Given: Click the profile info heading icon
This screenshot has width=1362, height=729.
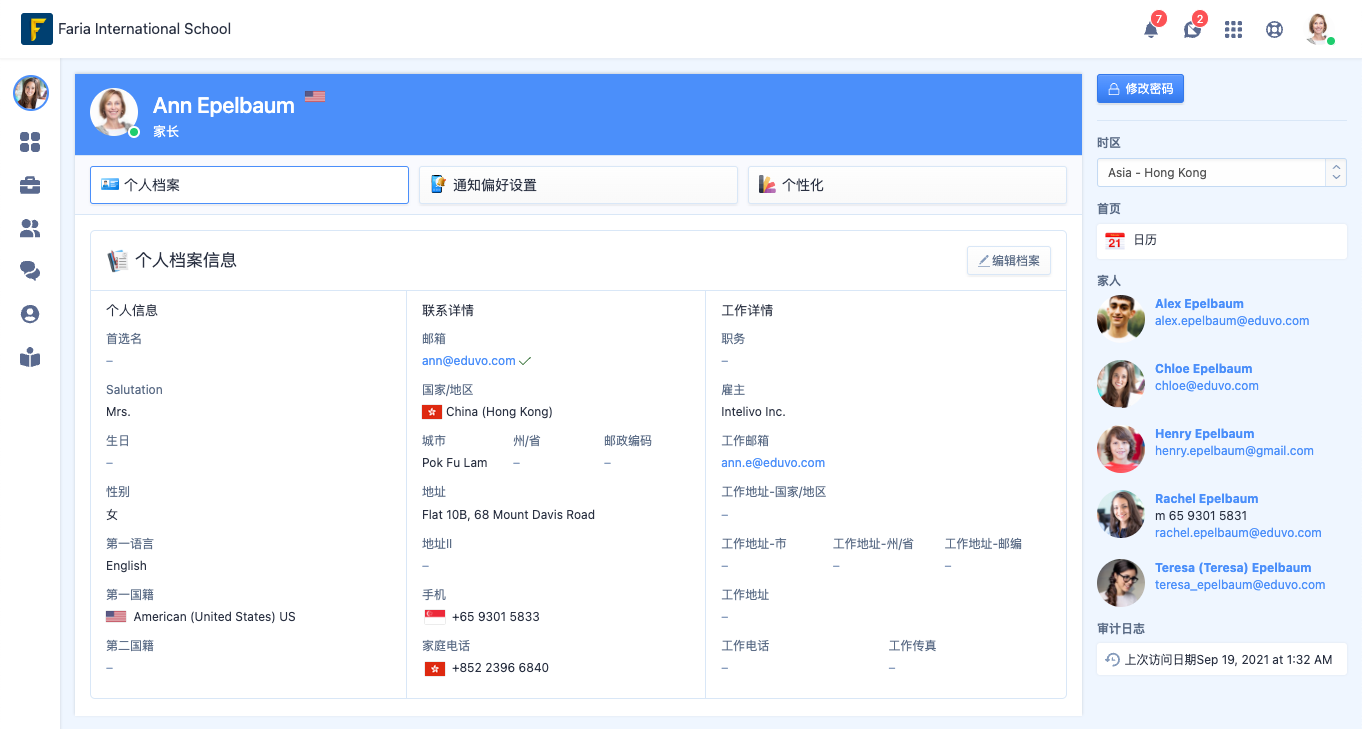Looking at the screenshot, I should point(118,260).
